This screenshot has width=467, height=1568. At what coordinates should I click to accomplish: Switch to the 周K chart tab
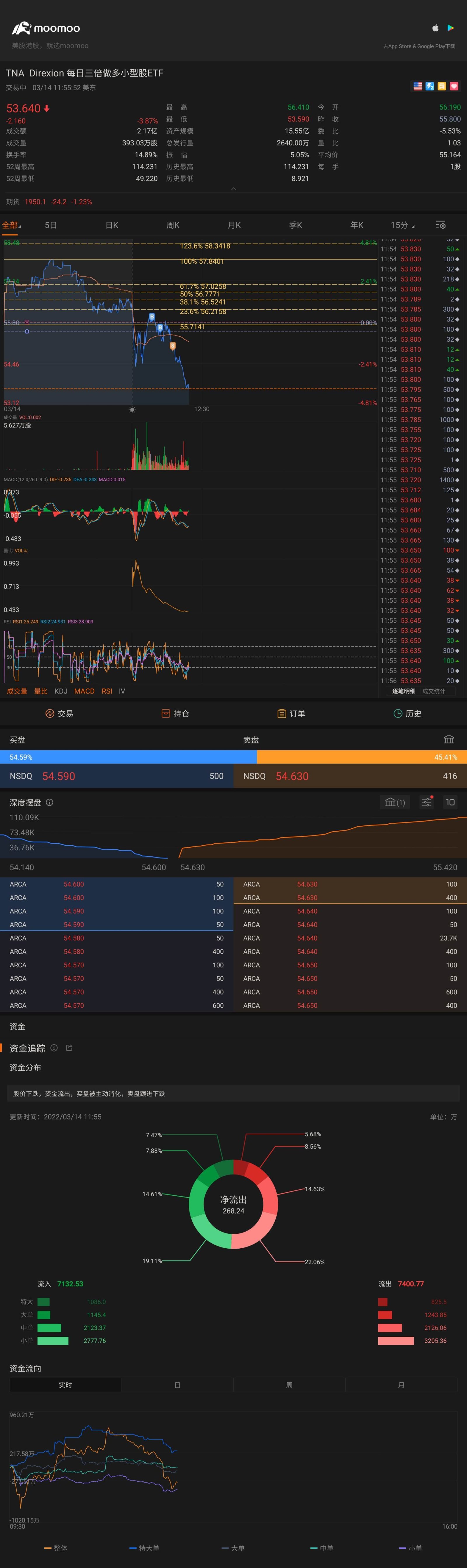click(x=173, y=225)
